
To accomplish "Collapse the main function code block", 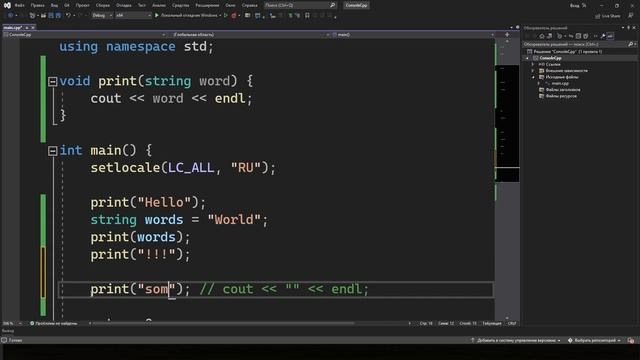I will pyautogui.click(x=53, y=151).
